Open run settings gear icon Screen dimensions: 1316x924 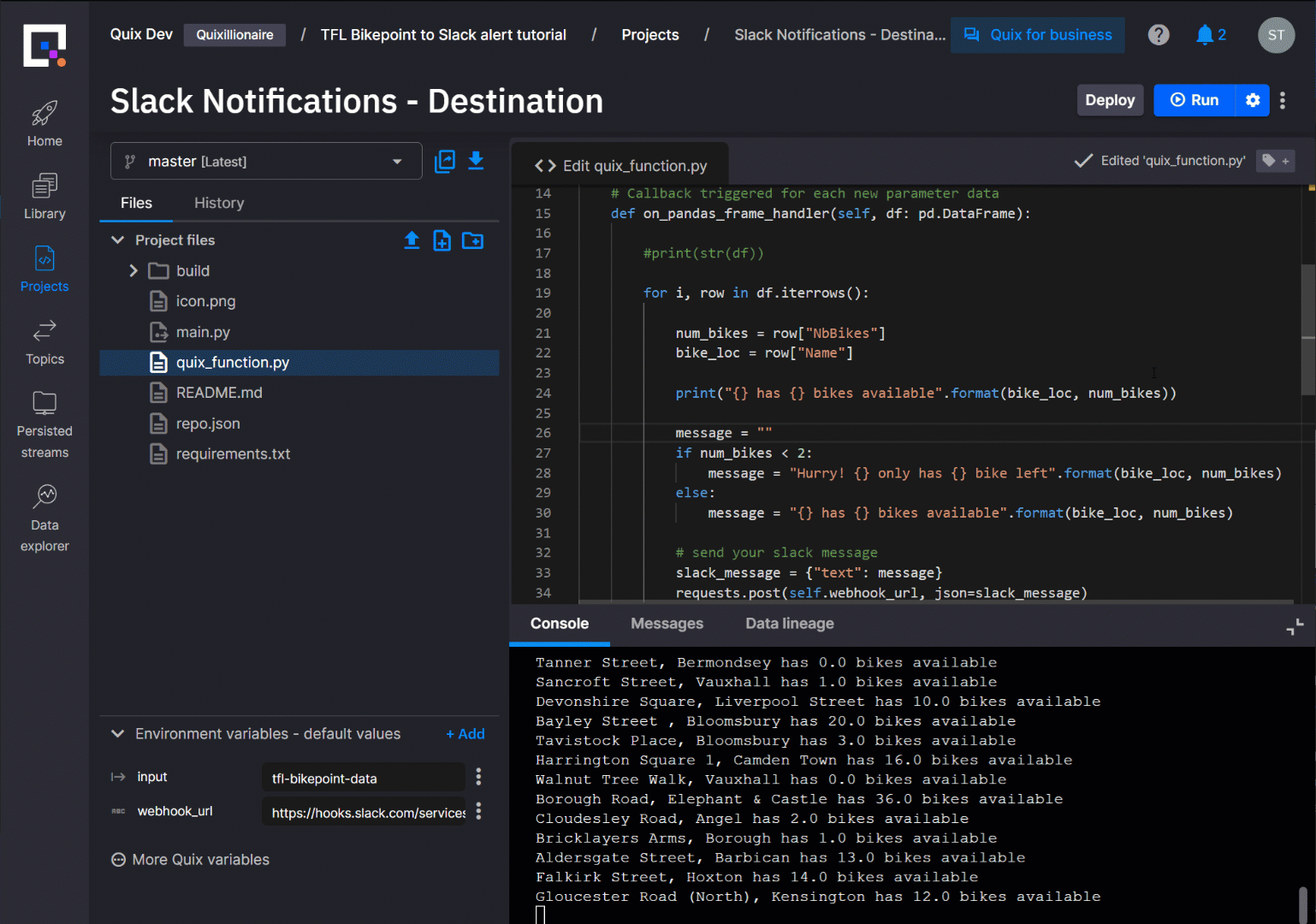pos(1253,100)
